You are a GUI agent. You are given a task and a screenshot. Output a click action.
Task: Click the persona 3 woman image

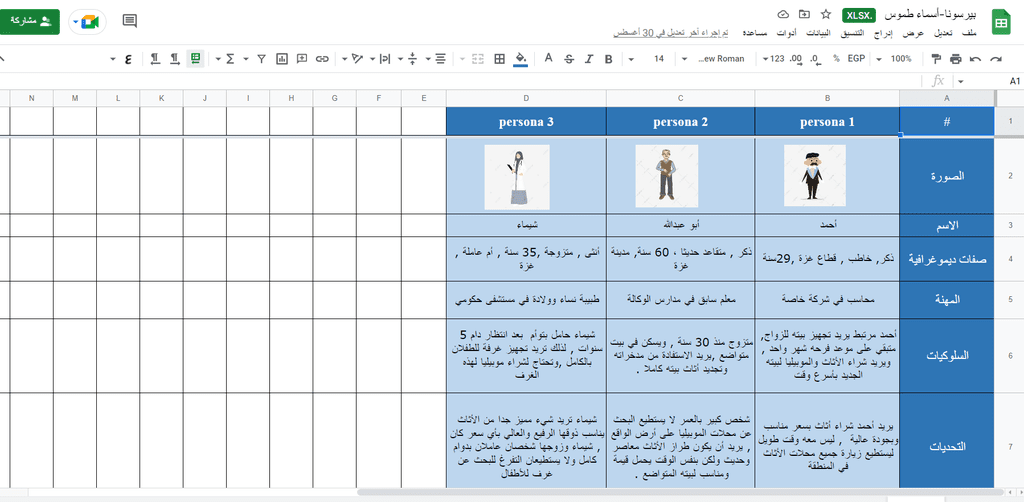coord(517,177)
